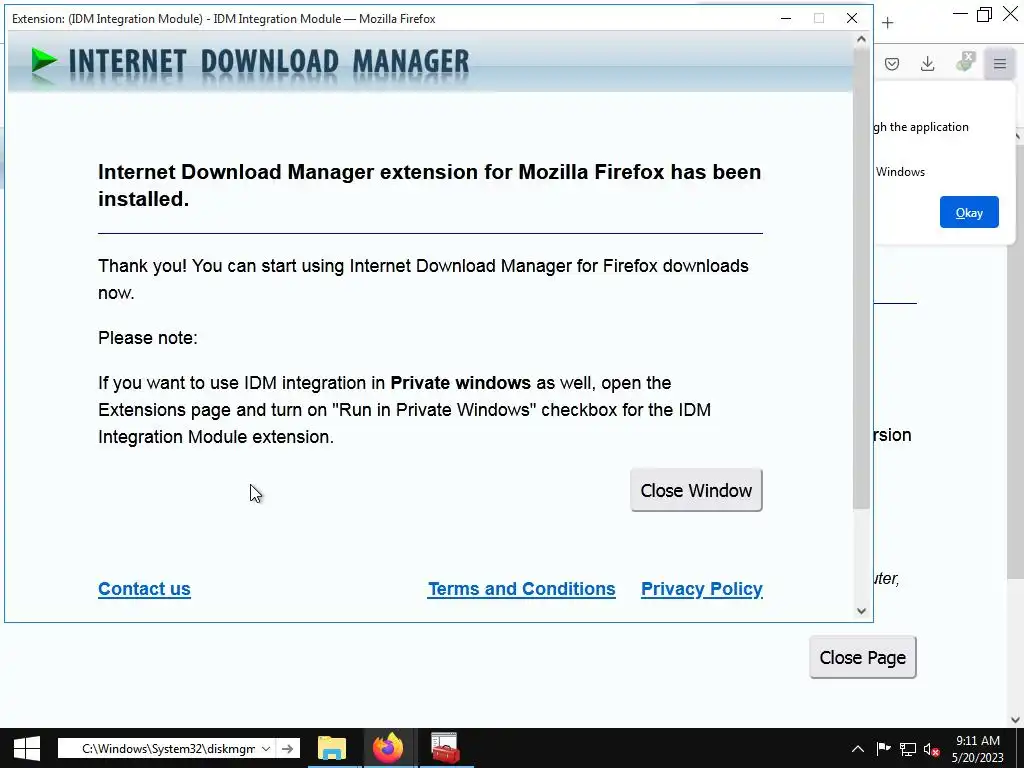
Task: Expand the taskbar address dropdown arrow
Action: pyautogui.click(x=266, y=748)
